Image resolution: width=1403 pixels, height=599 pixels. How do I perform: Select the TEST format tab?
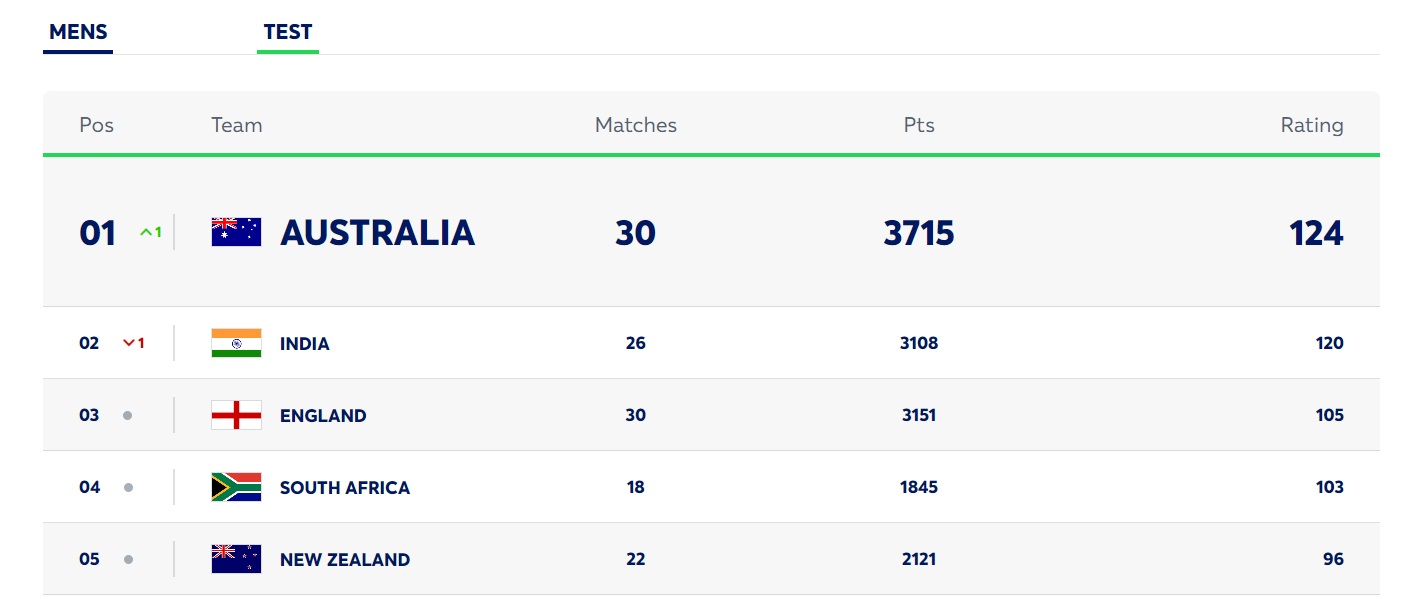[x=288, y=32]
